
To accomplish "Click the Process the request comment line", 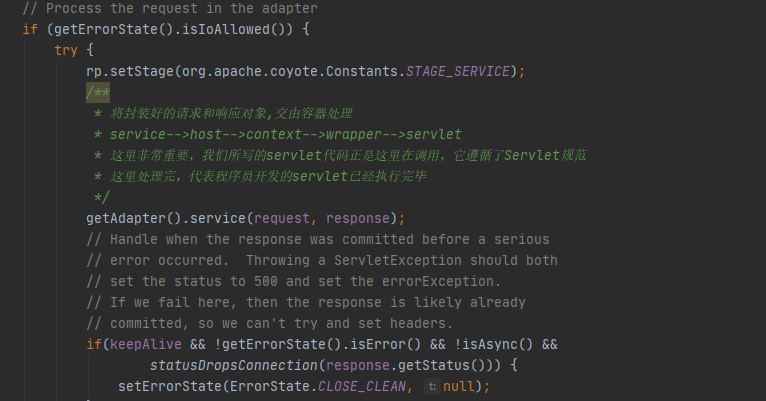I will click(169, 8).
